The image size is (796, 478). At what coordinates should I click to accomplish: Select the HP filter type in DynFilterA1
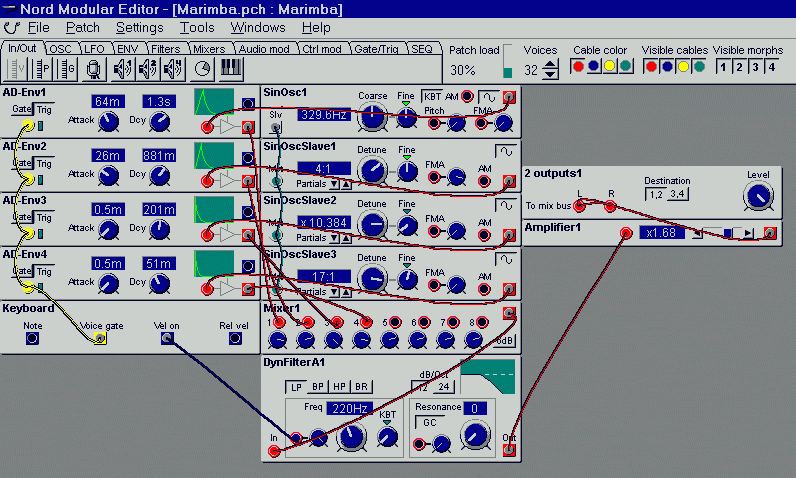pyautogui.click(x=337, y=386)
